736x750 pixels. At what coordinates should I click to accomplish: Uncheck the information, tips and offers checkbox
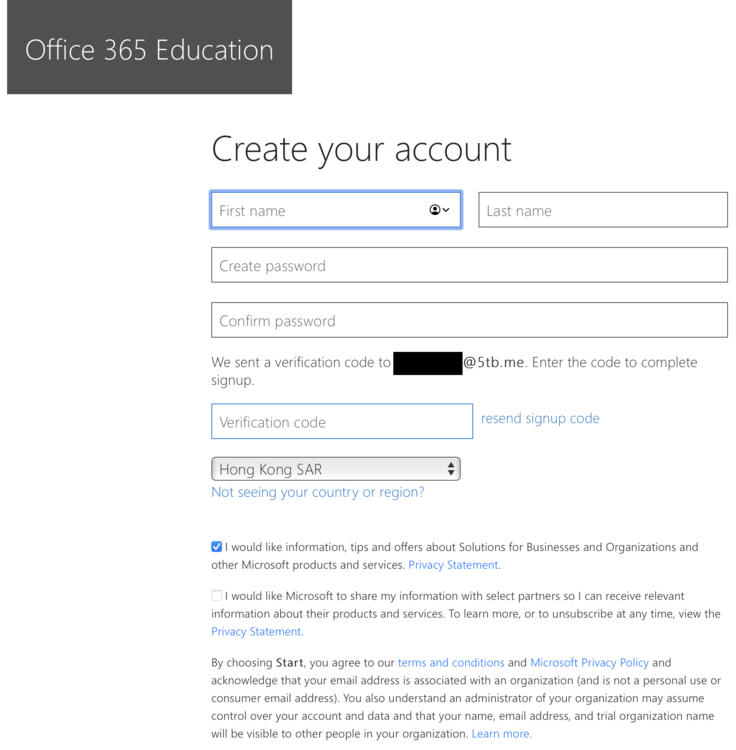[x=217, y=547]
